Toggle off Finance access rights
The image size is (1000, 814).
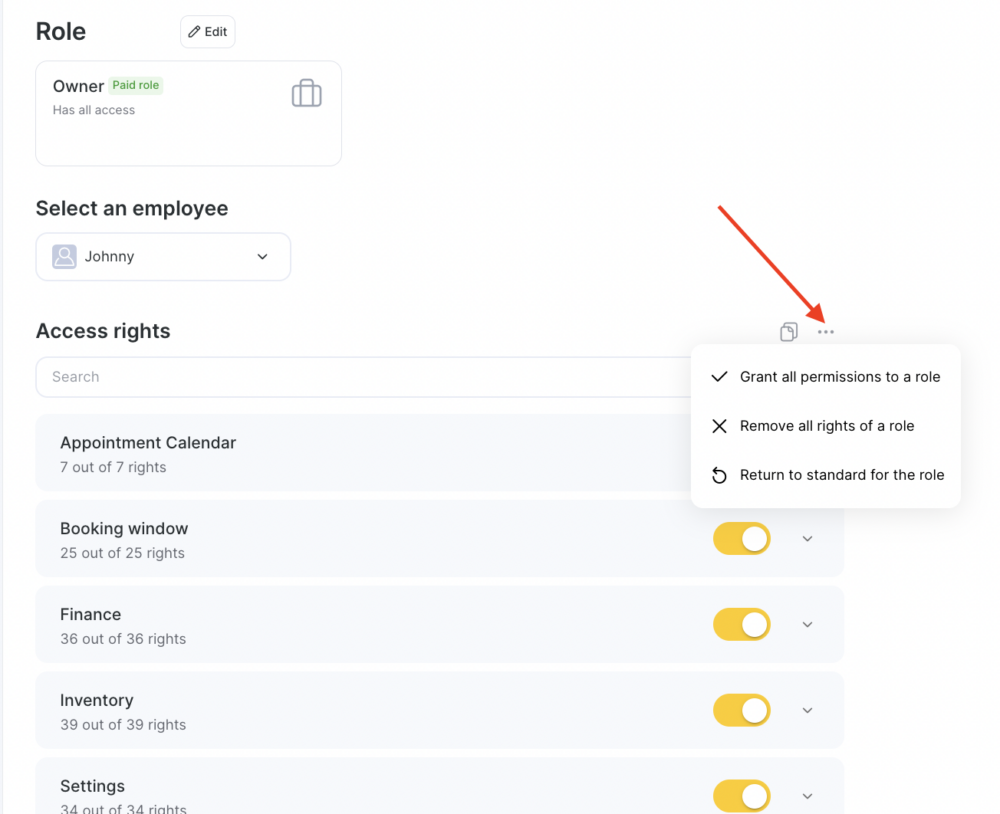click(742, 625)
